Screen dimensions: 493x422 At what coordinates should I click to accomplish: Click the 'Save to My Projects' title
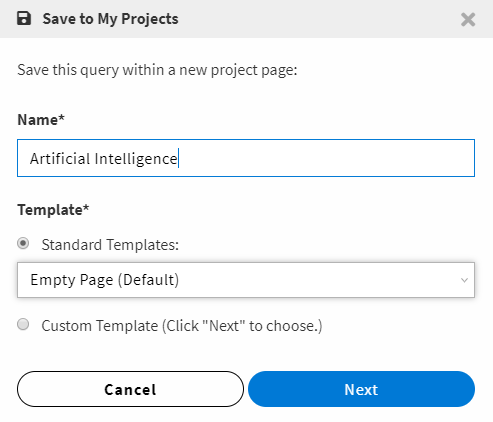110,19
